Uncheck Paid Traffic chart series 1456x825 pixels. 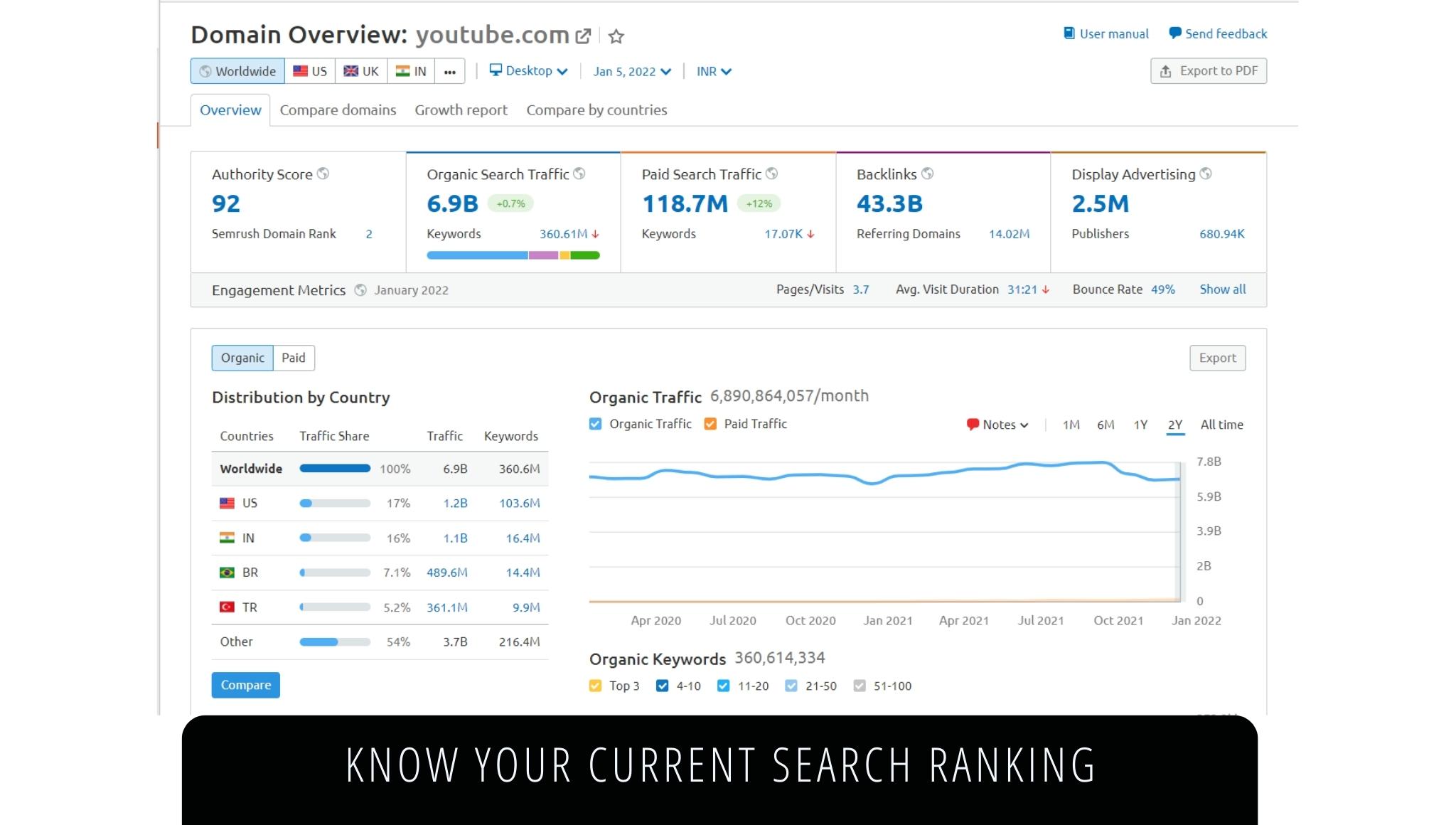click(710, 424)
